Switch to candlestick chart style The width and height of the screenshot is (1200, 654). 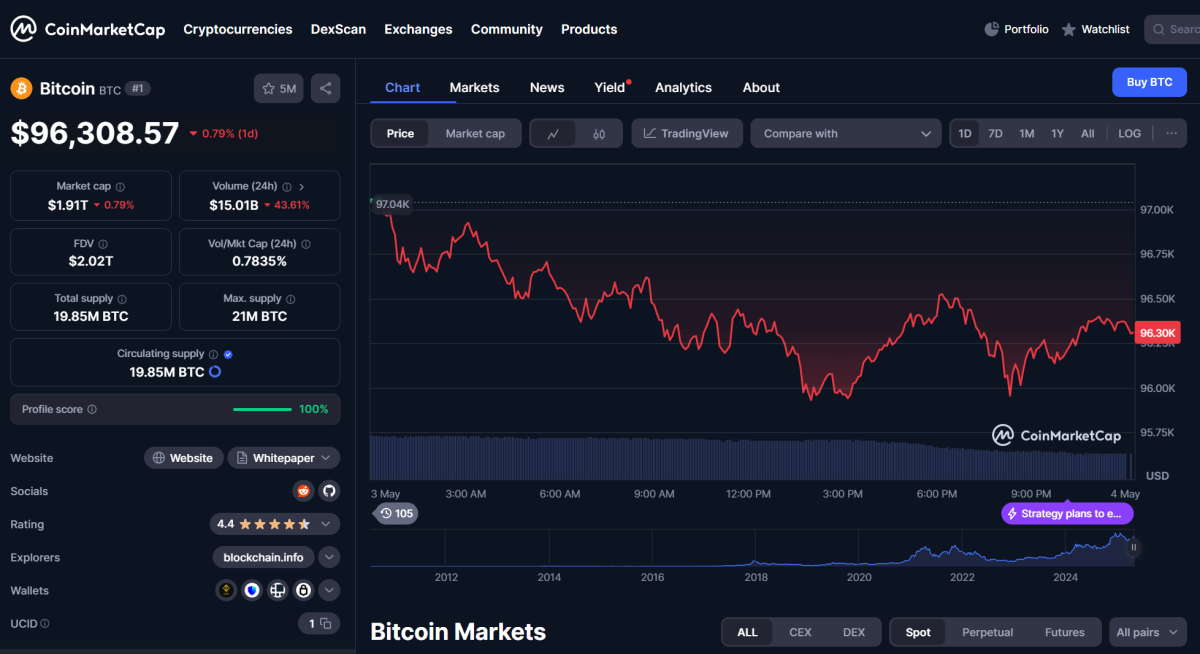tap(599, 133)
